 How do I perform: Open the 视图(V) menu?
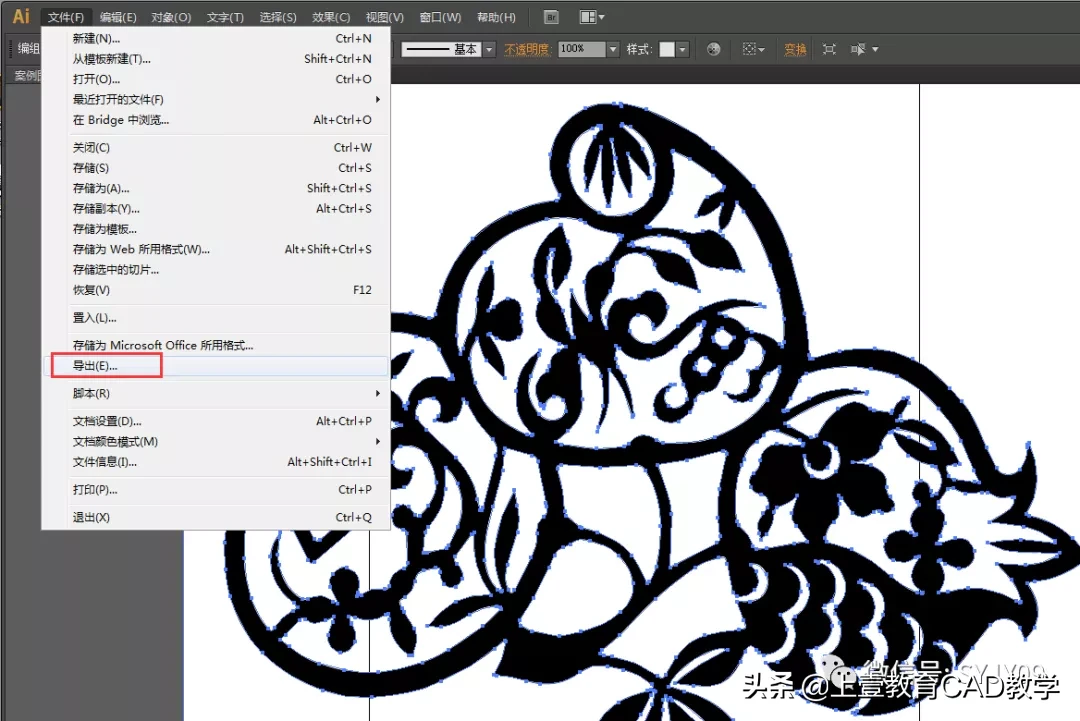pyautogui.click(x=384, y=17)
